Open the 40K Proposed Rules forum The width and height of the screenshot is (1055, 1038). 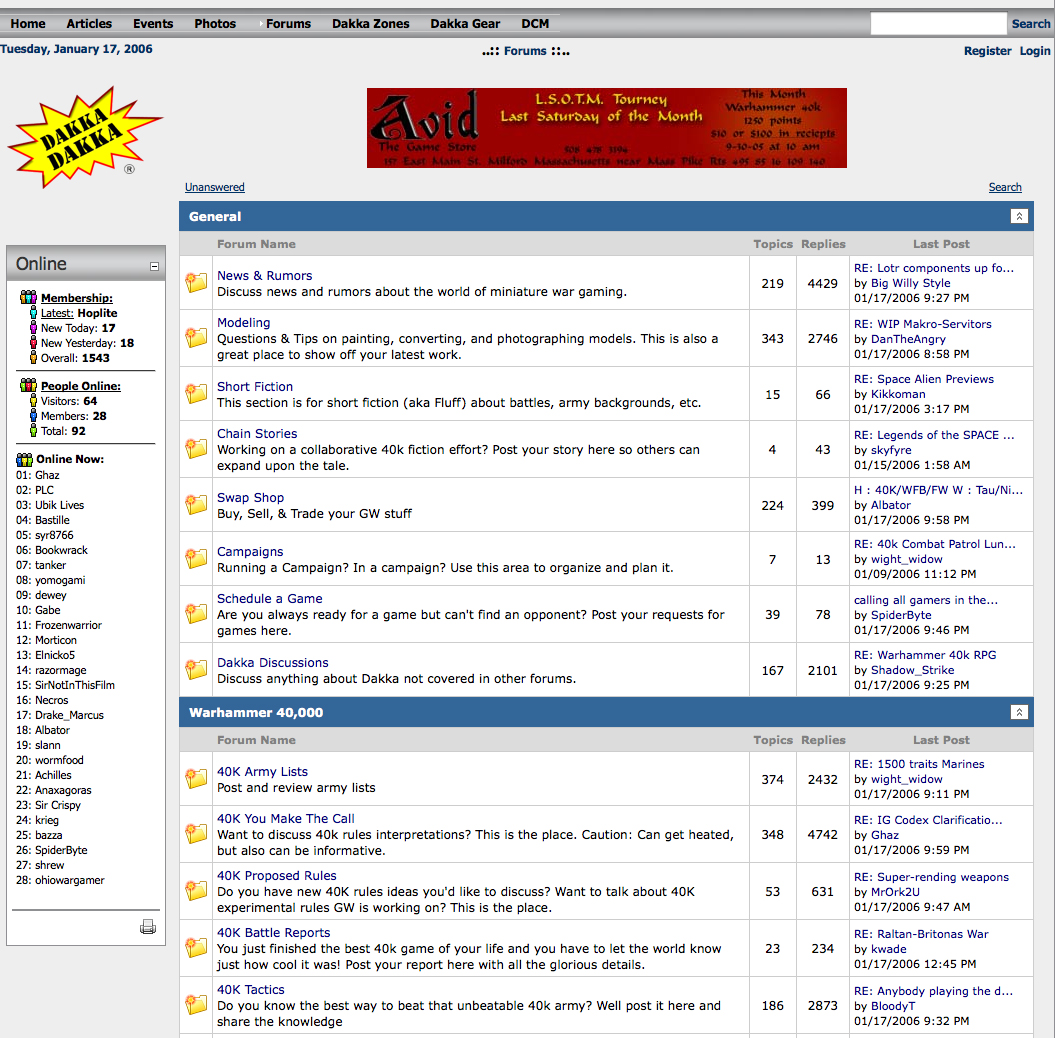[277, 875]
